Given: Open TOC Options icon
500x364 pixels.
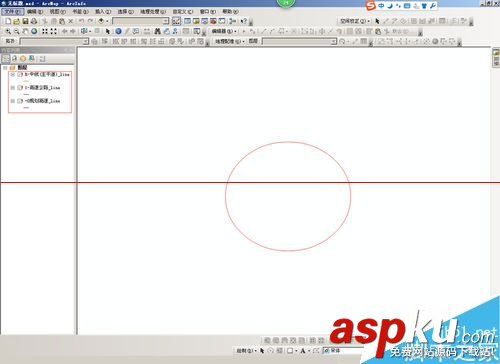Looking at the screenshot, I should [x=42, y=58].
